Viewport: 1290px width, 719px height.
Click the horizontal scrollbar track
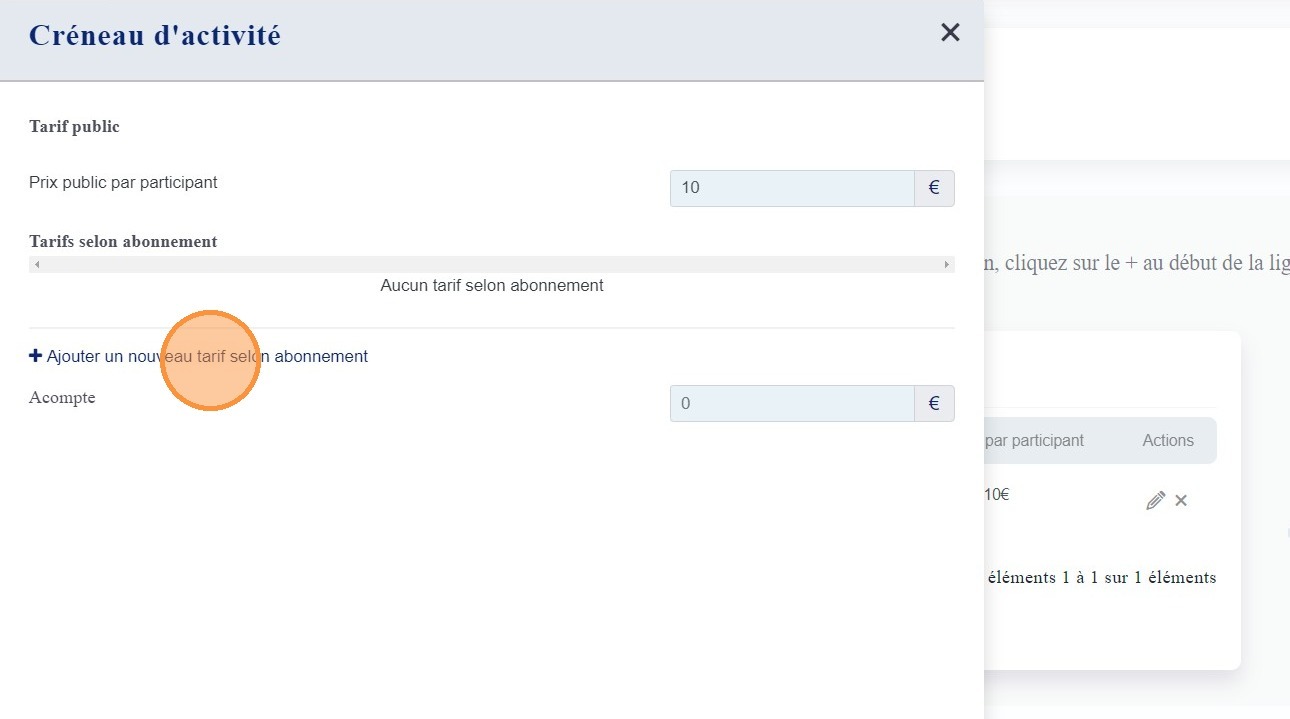coord(492,265)
